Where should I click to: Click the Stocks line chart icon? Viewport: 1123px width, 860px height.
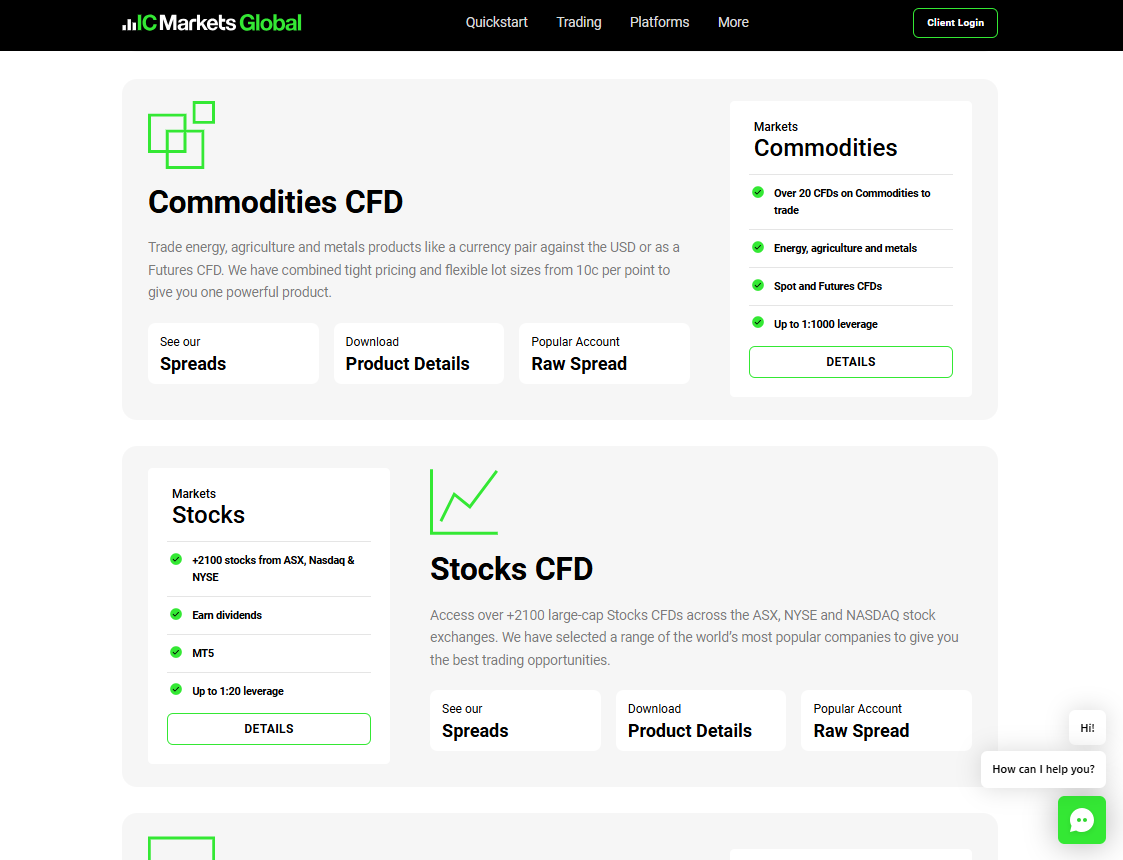click(464, 502)
